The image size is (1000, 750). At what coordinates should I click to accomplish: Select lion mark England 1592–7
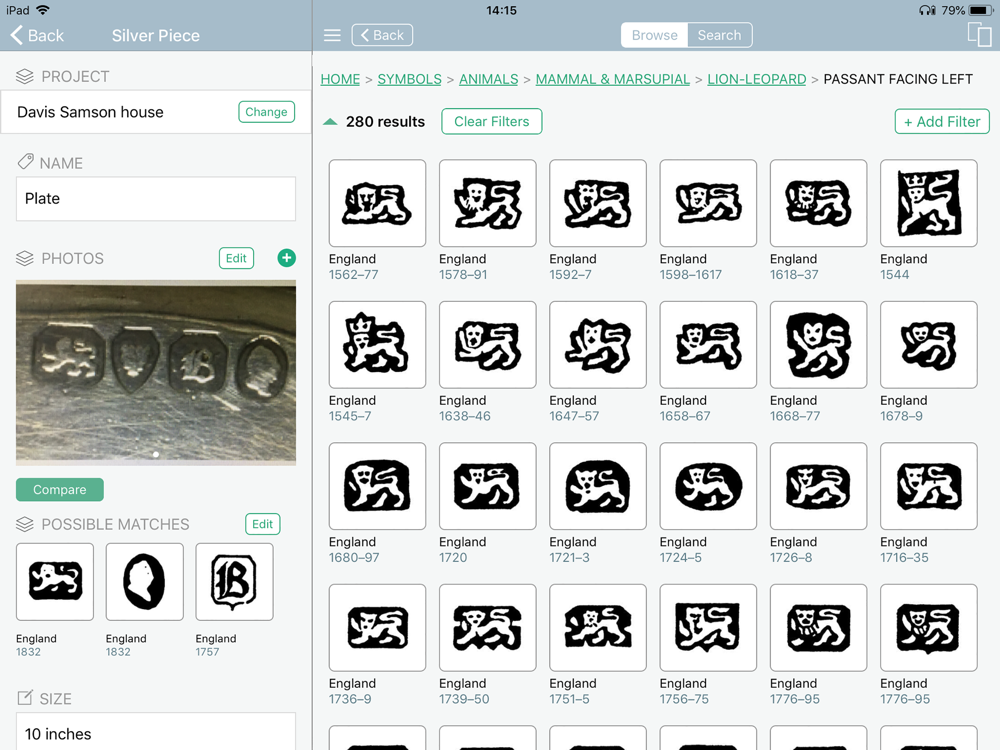[x=598, y=203]
